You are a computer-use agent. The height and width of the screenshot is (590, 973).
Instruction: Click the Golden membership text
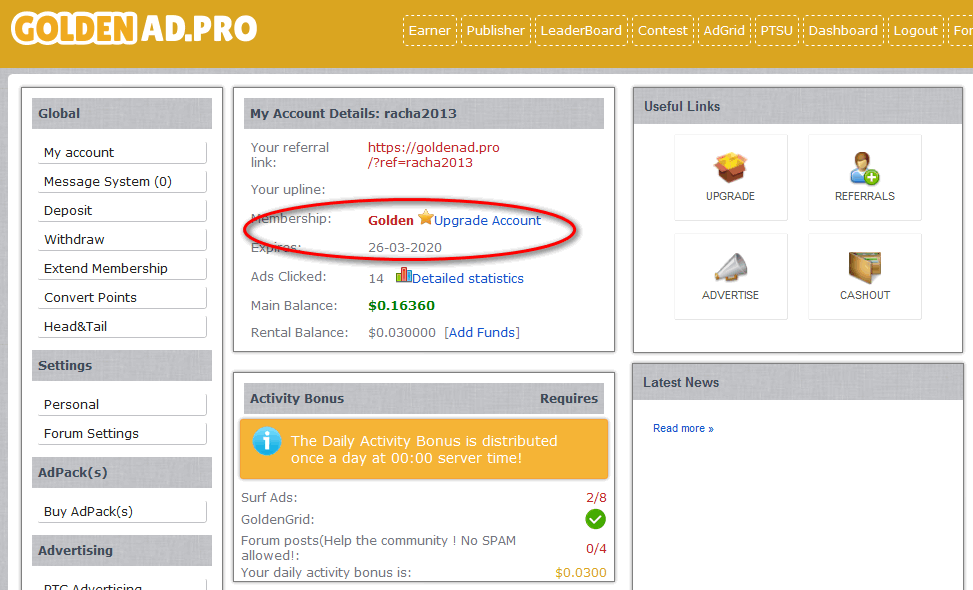pos(390,221)
